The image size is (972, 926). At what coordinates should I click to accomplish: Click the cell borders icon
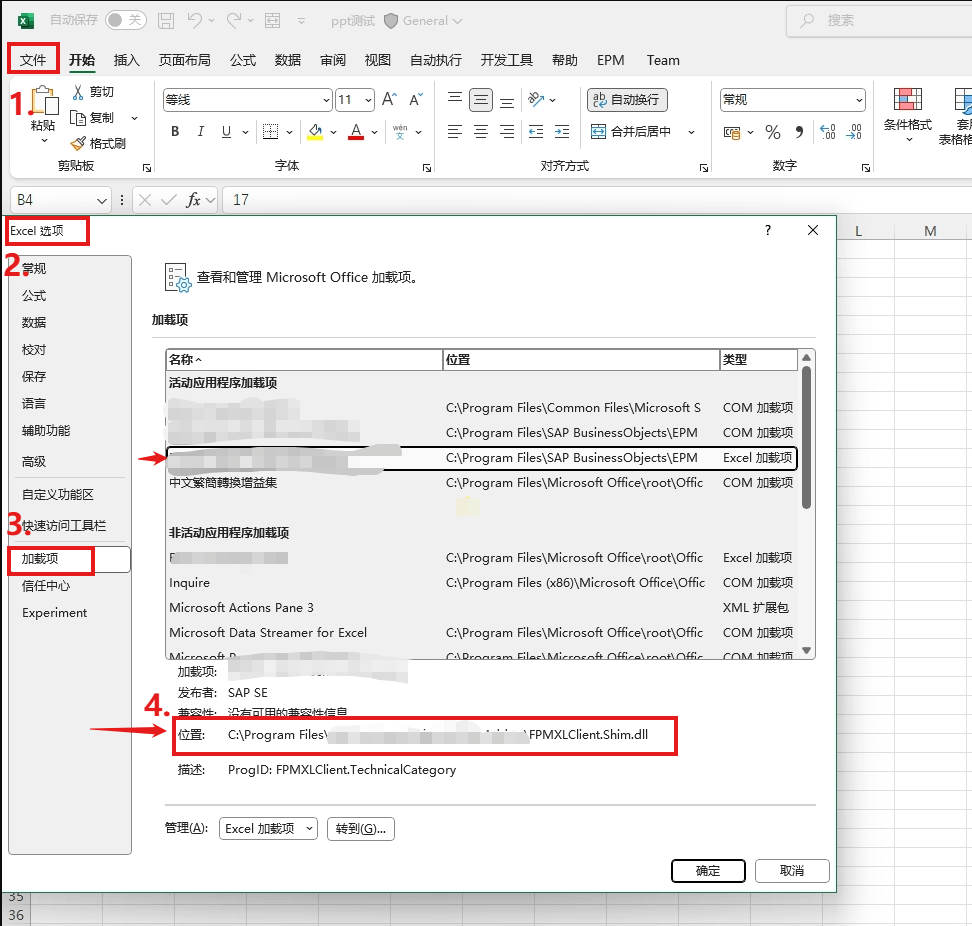(270, 131)
